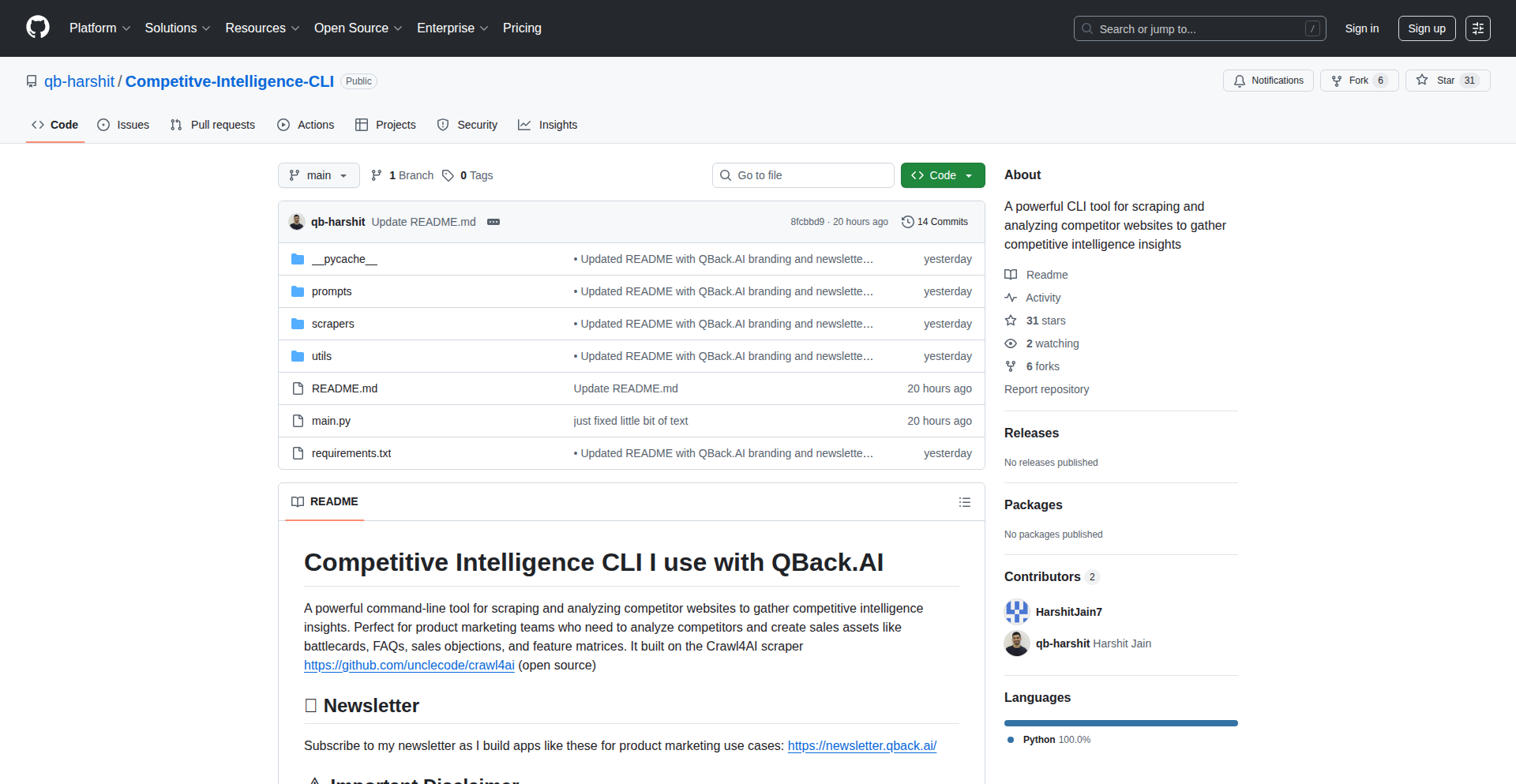Expand the Solutions menu
The image size is (1516, 784).
tap(178, 28)
